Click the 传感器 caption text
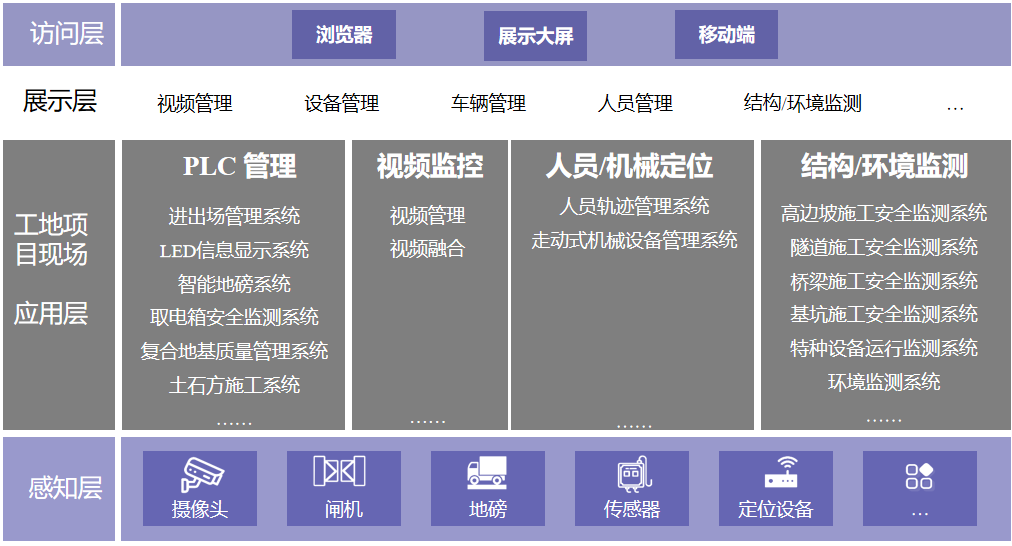1012x546 pixels. pos(631,510)
